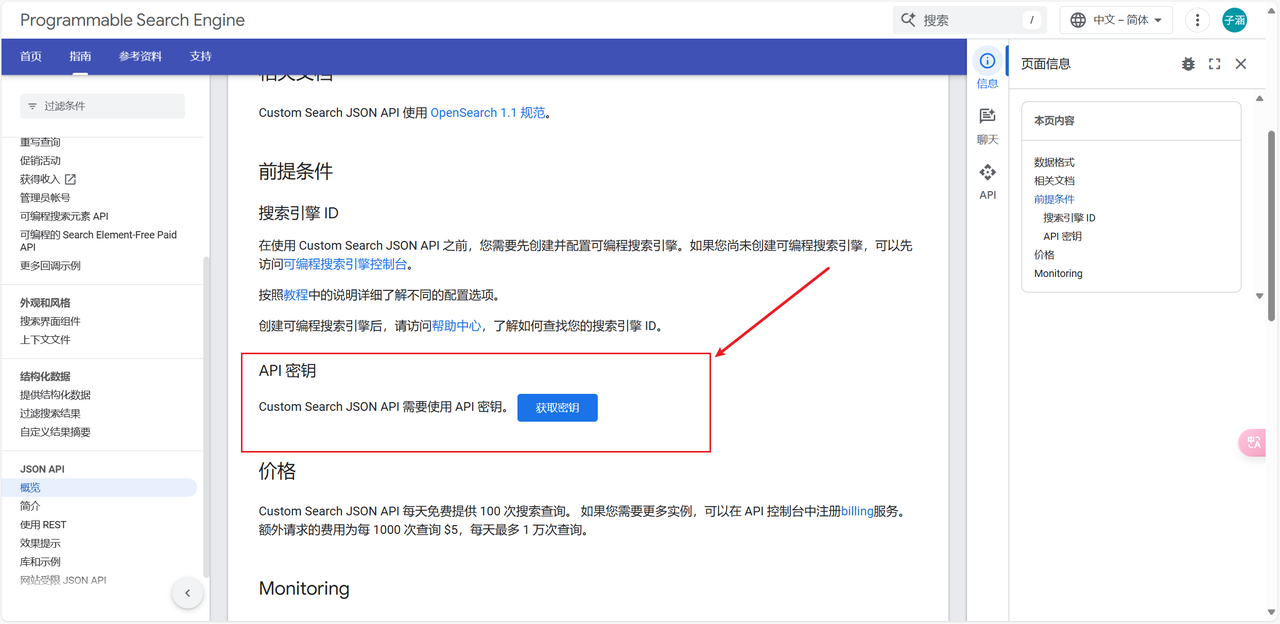This screenshot has width=1280, height=624.
Task: Open the language selector dropdown
Action: 1116,20
